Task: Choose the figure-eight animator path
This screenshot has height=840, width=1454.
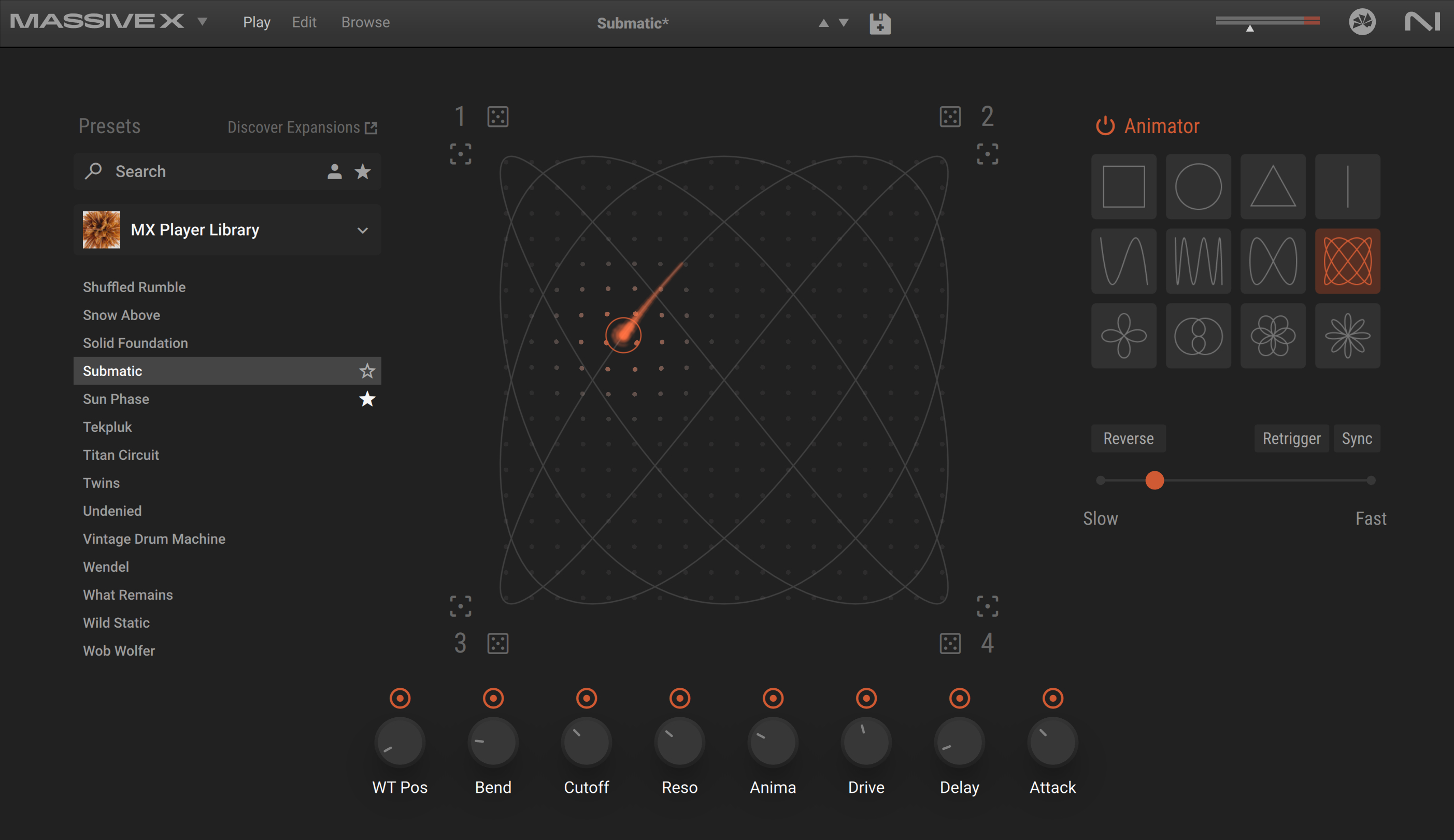Action: [1272, 261]
